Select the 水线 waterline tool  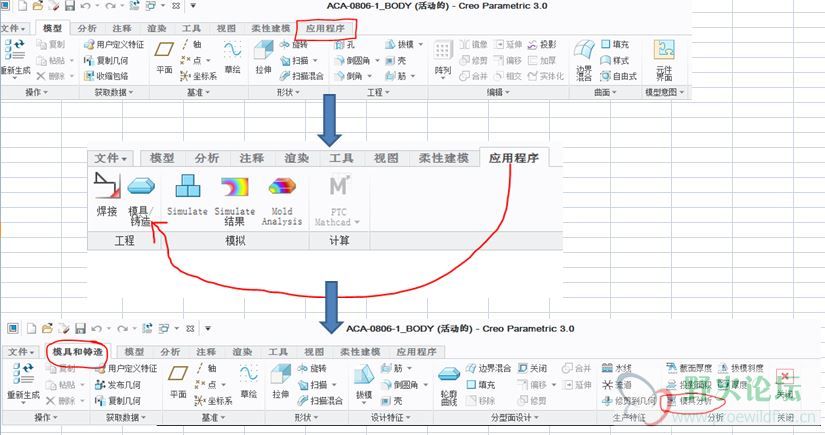tap(616, 368)
